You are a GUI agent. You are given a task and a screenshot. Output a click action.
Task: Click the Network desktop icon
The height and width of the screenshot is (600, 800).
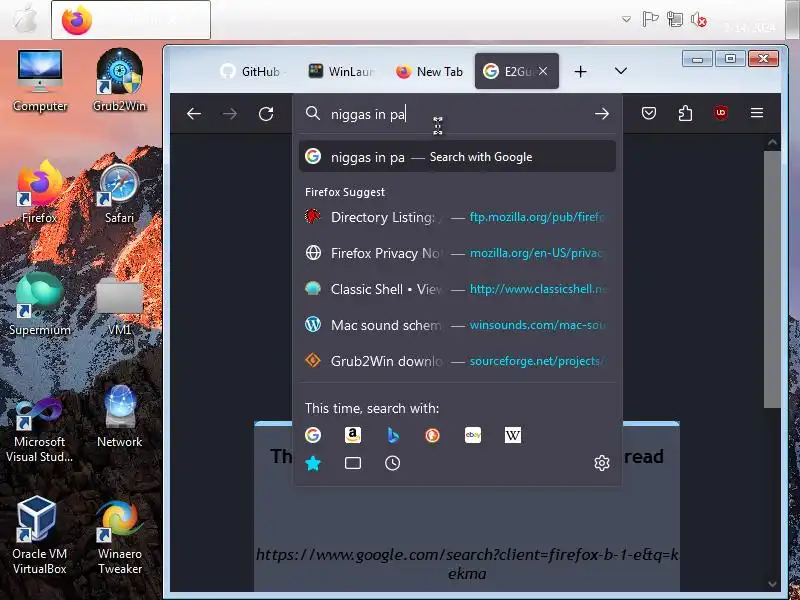(119, 416)
